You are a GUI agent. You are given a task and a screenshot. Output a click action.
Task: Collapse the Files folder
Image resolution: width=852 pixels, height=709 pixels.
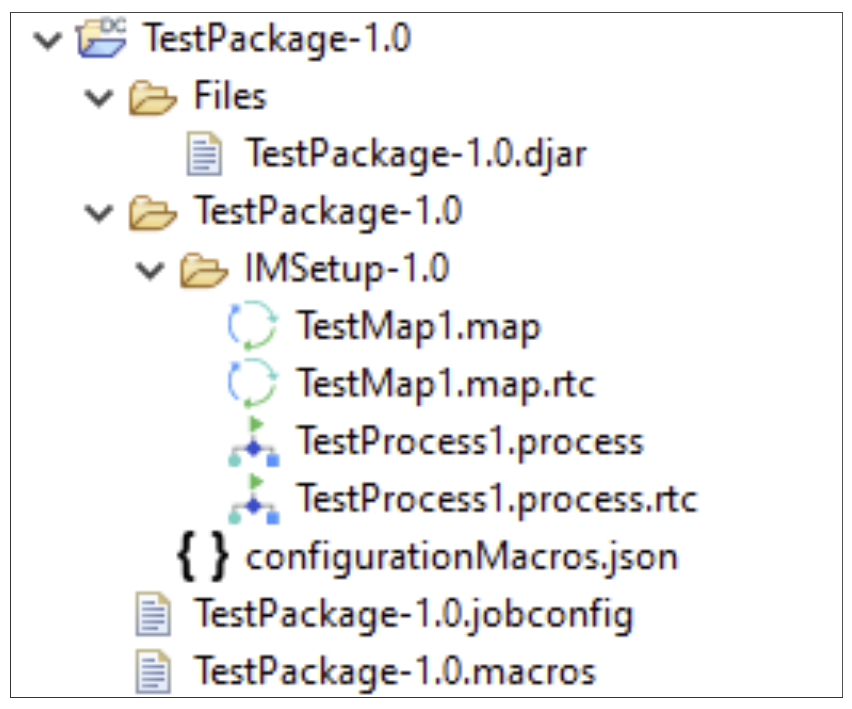click(x=96, y=98)
